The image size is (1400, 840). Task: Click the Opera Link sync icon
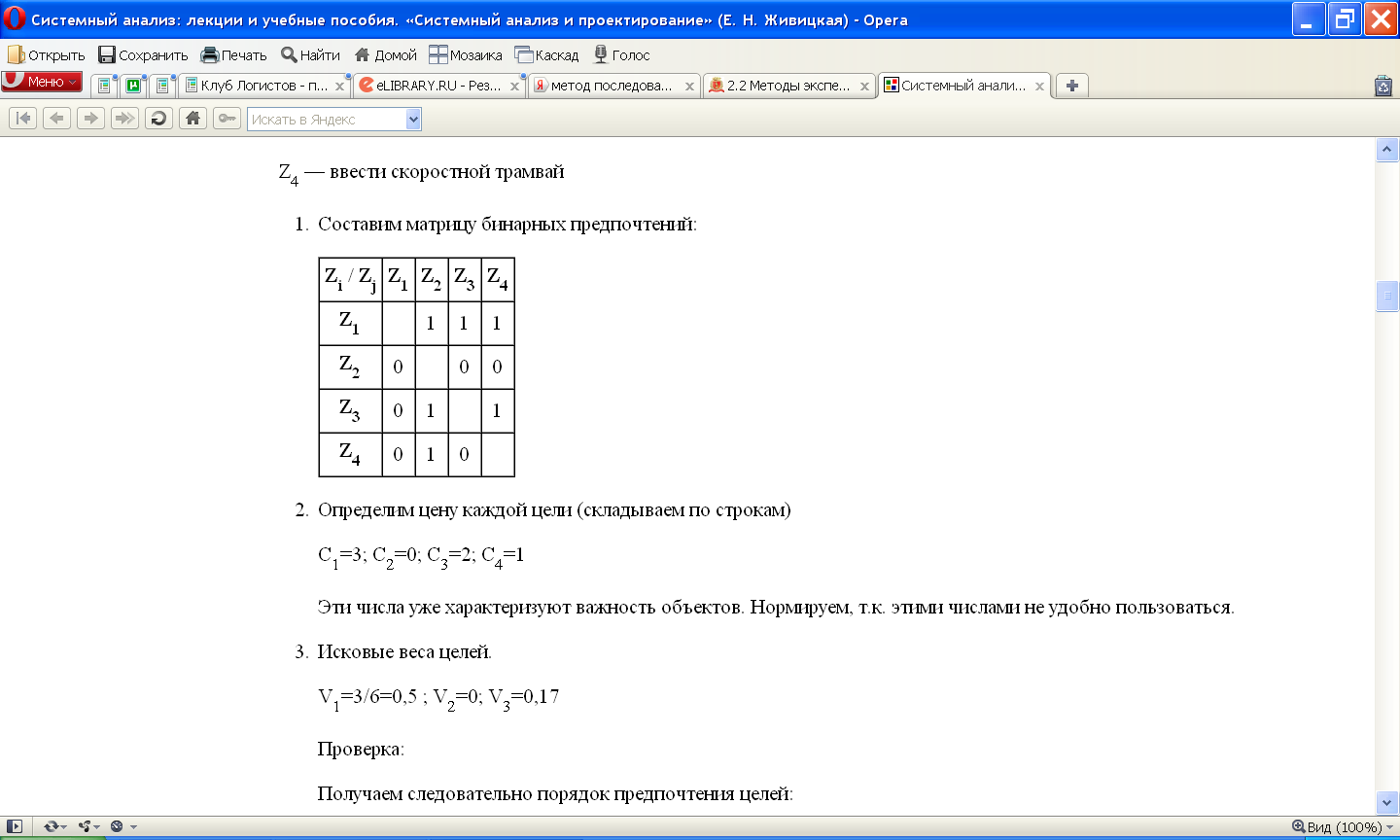click(x=51, y=826)
